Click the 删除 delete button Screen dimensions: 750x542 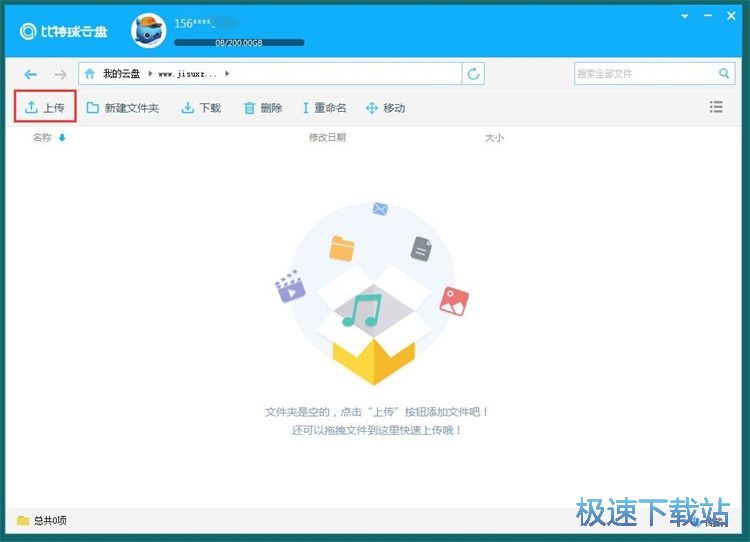pos(263,108)
